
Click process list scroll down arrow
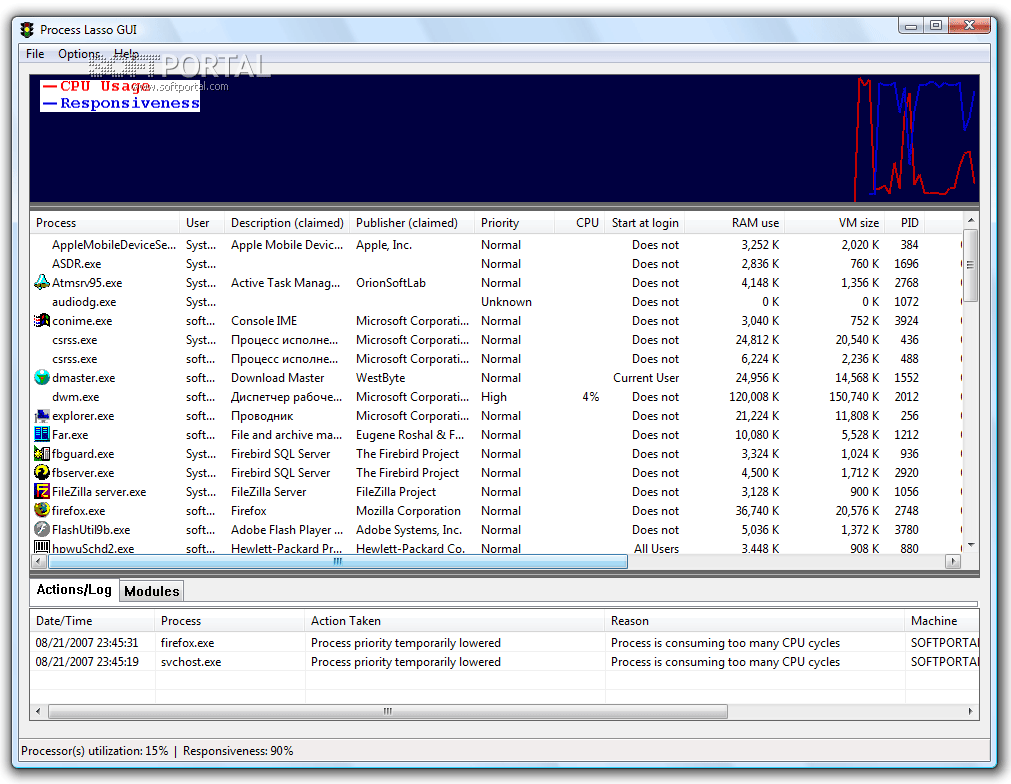[x=970, y=545]
